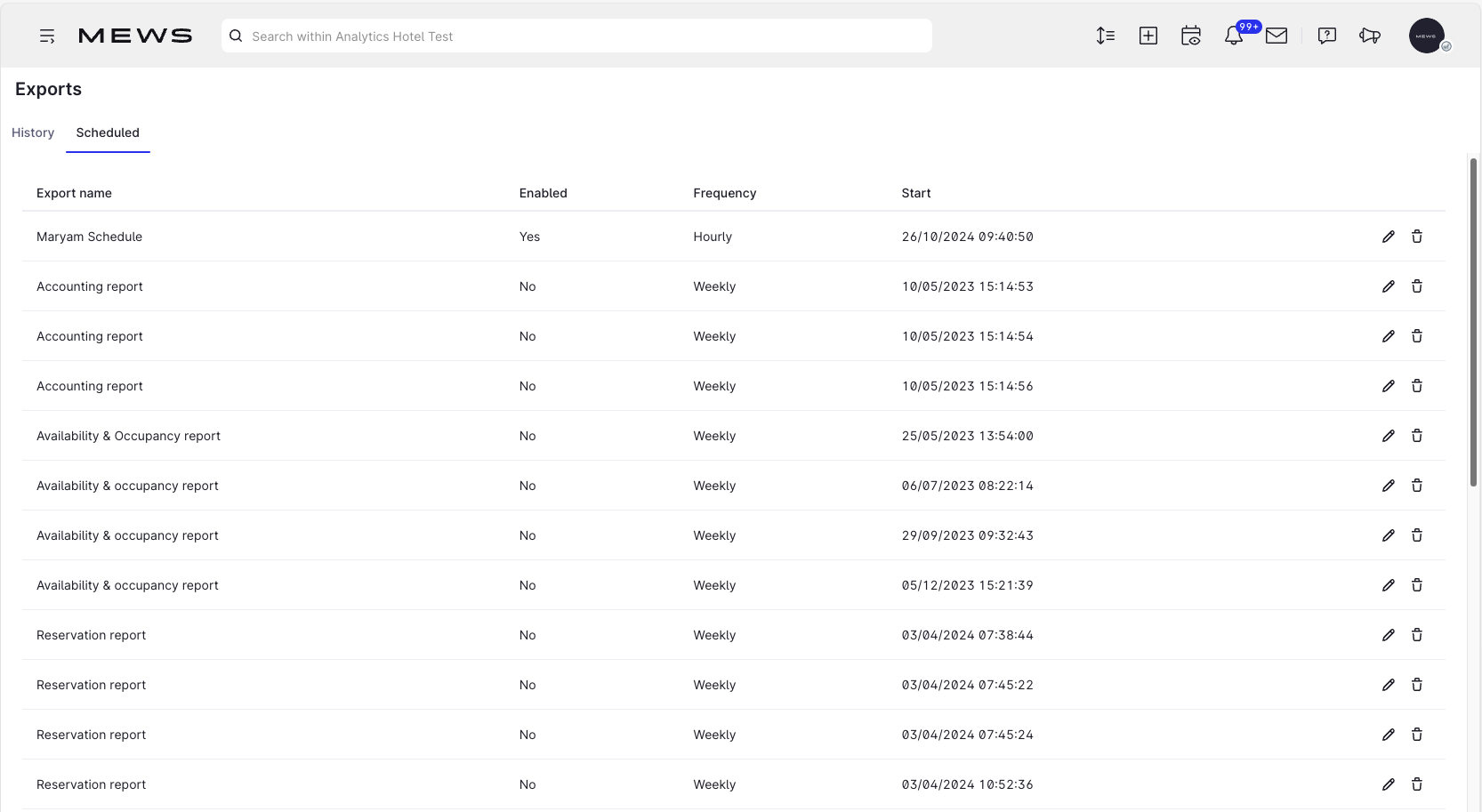
Task: Click the plus icon to create something new
Action: click(x=1148, y=36)
